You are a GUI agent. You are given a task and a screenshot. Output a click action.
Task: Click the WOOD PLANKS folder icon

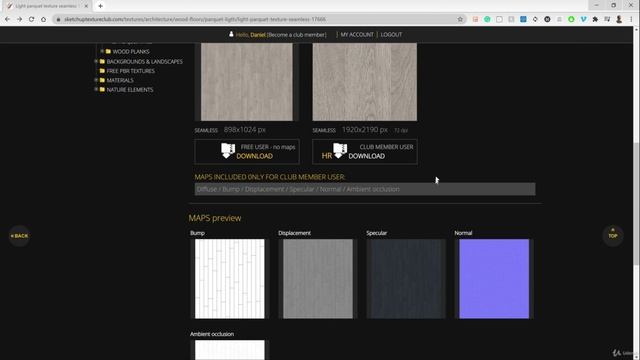tap(108, 51)
